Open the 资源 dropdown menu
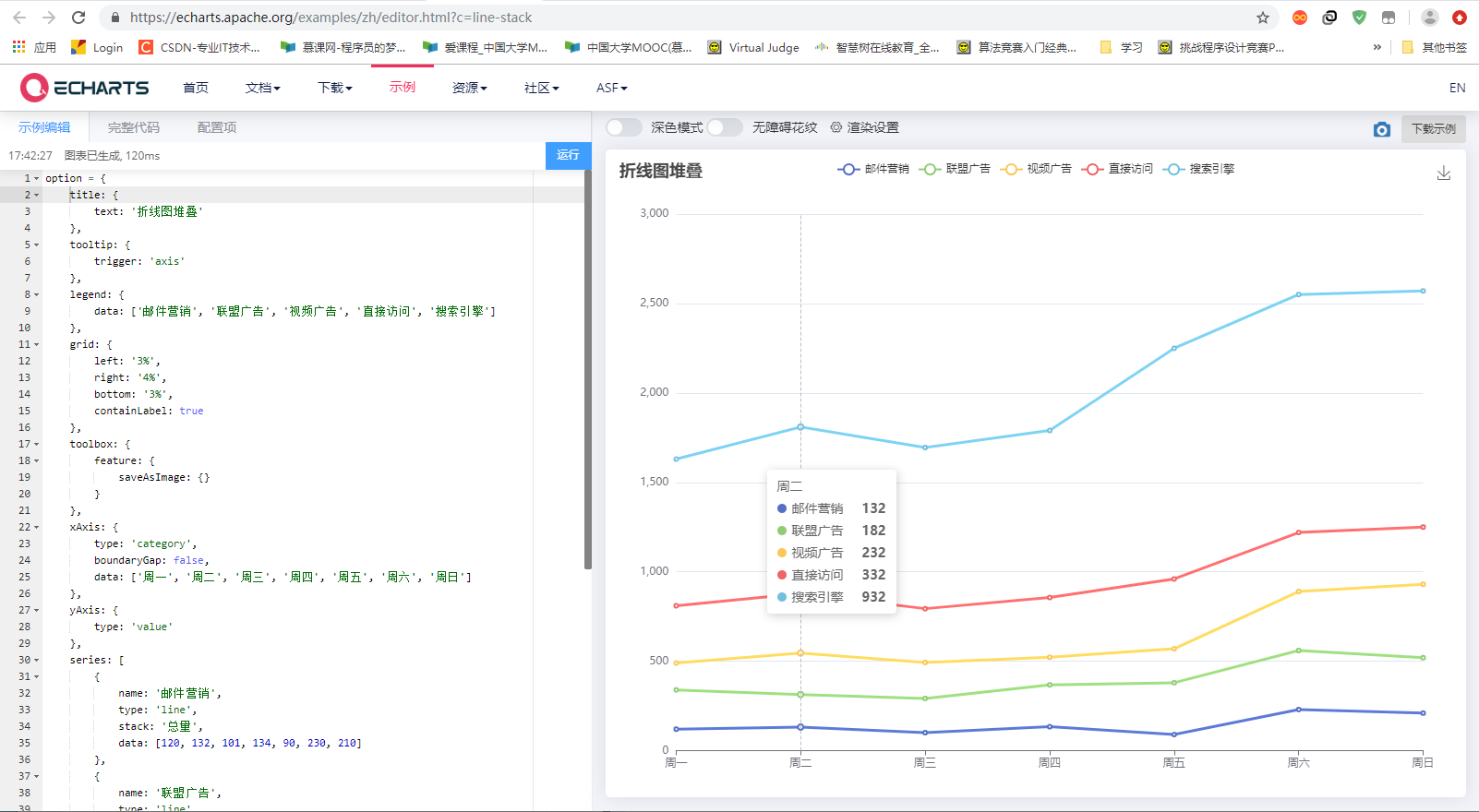 [x=470, y=88]
